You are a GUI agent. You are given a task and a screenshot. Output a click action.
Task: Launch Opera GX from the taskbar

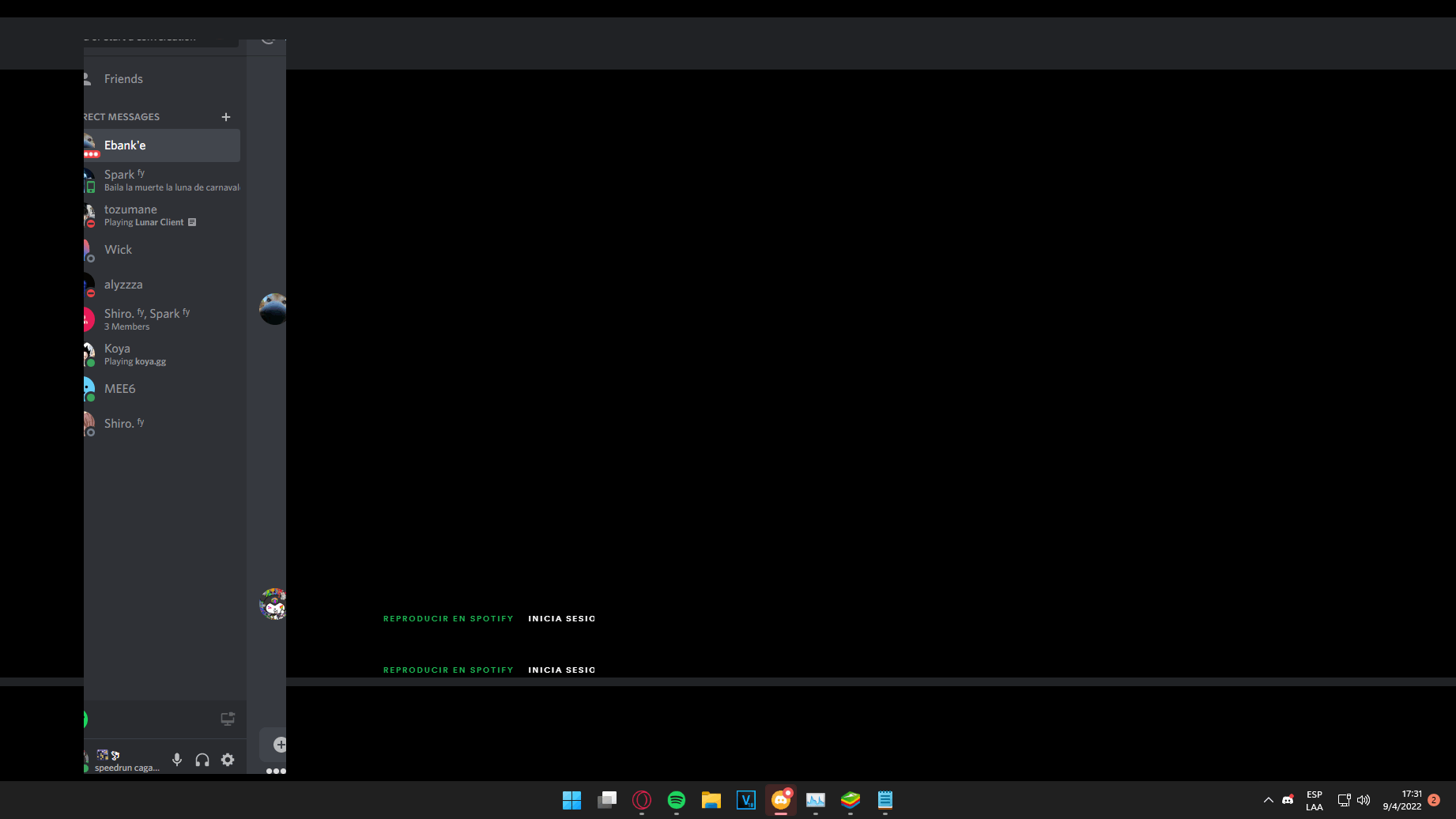[x=641, y=800]
